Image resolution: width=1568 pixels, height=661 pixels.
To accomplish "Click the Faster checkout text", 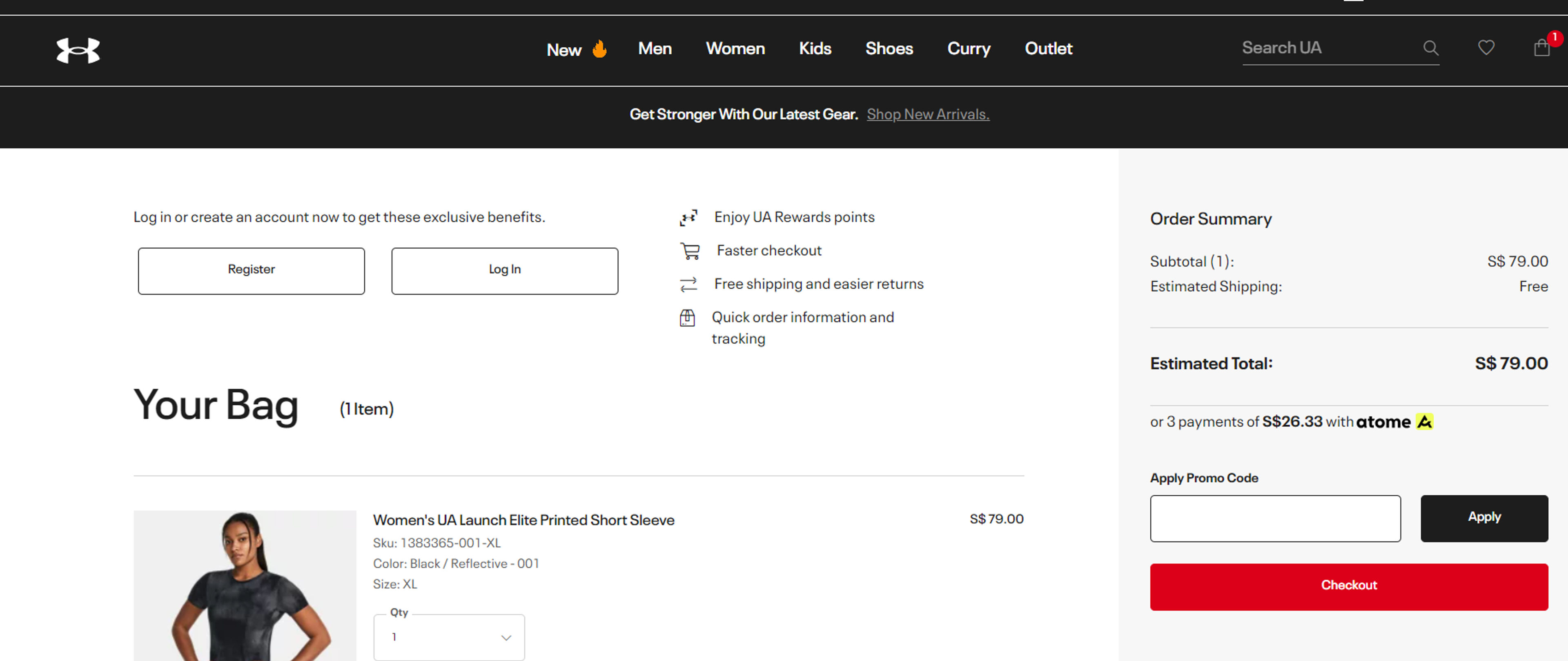I will tap(769, 250).
